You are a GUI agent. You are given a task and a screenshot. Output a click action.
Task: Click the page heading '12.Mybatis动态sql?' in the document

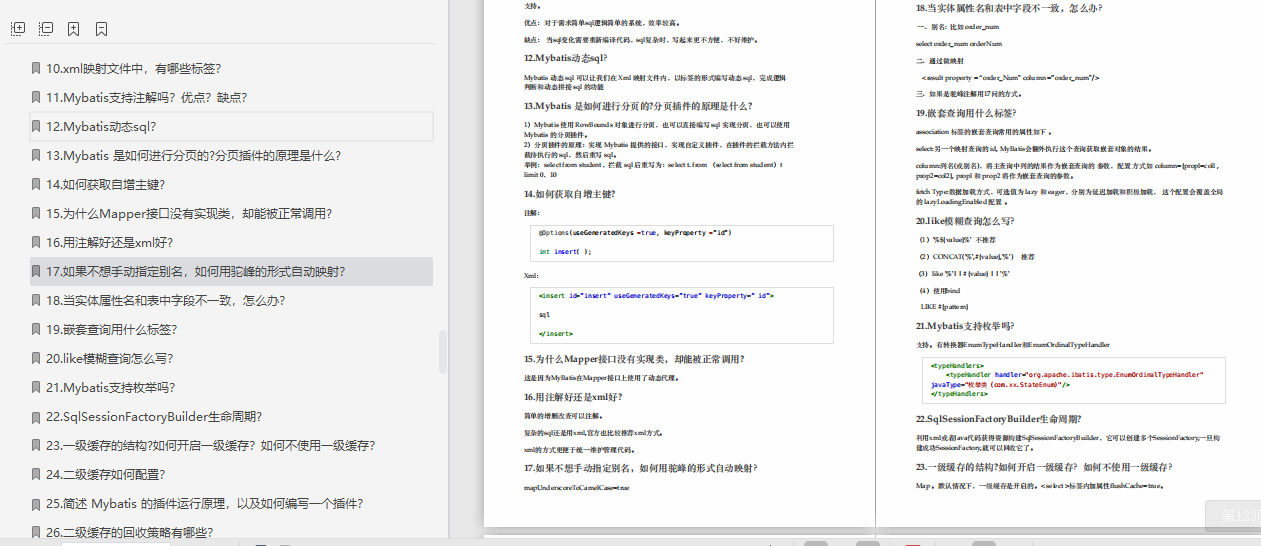pyautogui.click(x=565, y=57)
